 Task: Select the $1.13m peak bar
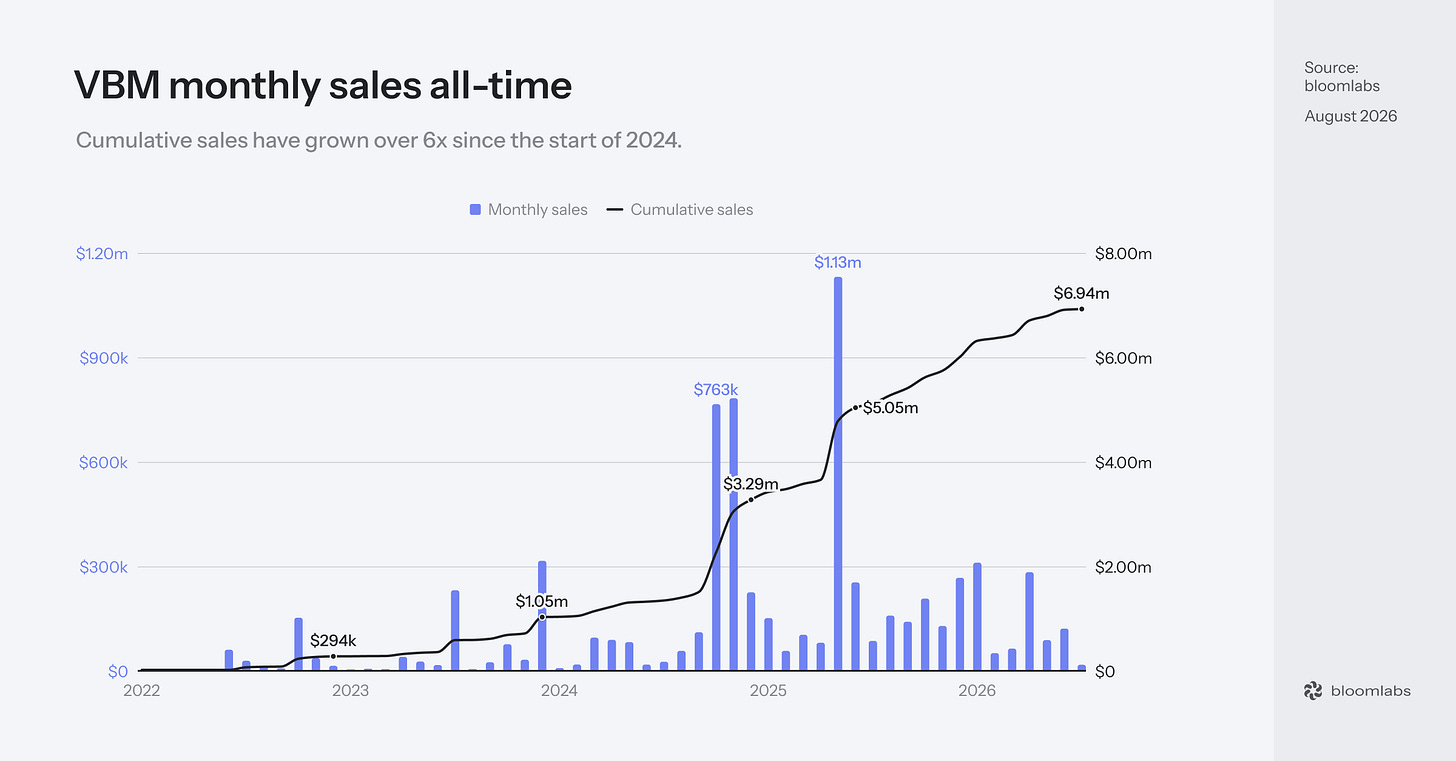pos(838,474)
